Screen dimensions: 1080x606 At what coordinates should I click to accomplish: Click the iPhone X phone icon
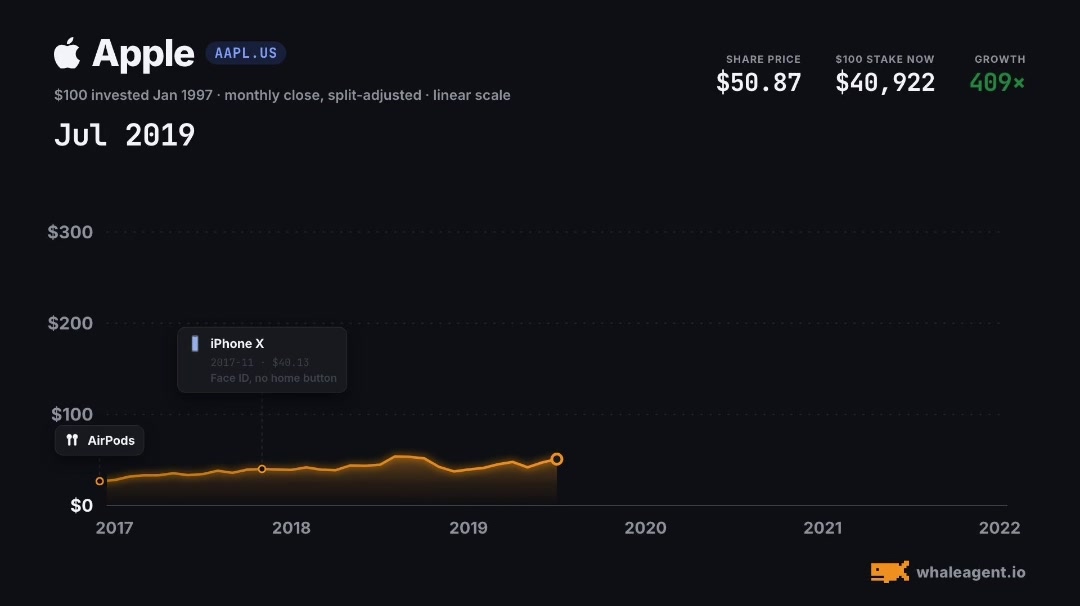pos(195,344)
